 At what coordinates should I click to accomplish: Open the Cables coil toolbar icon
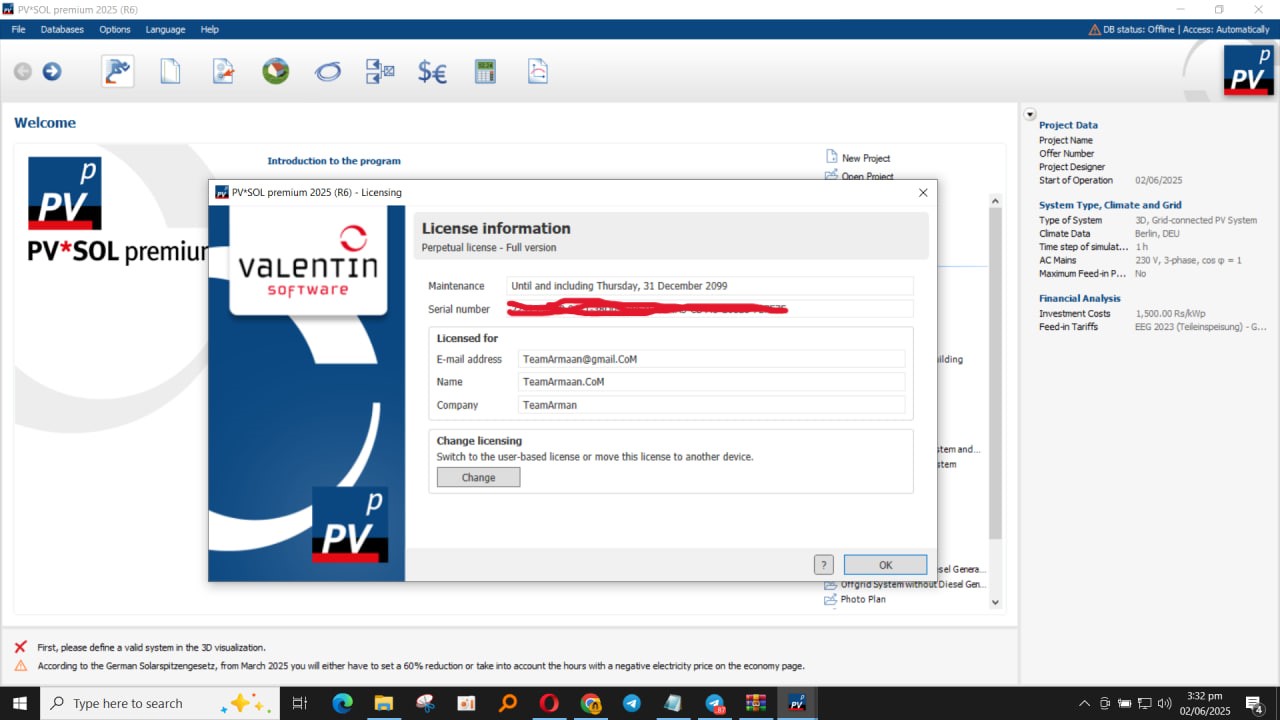[x=328, y=71]
